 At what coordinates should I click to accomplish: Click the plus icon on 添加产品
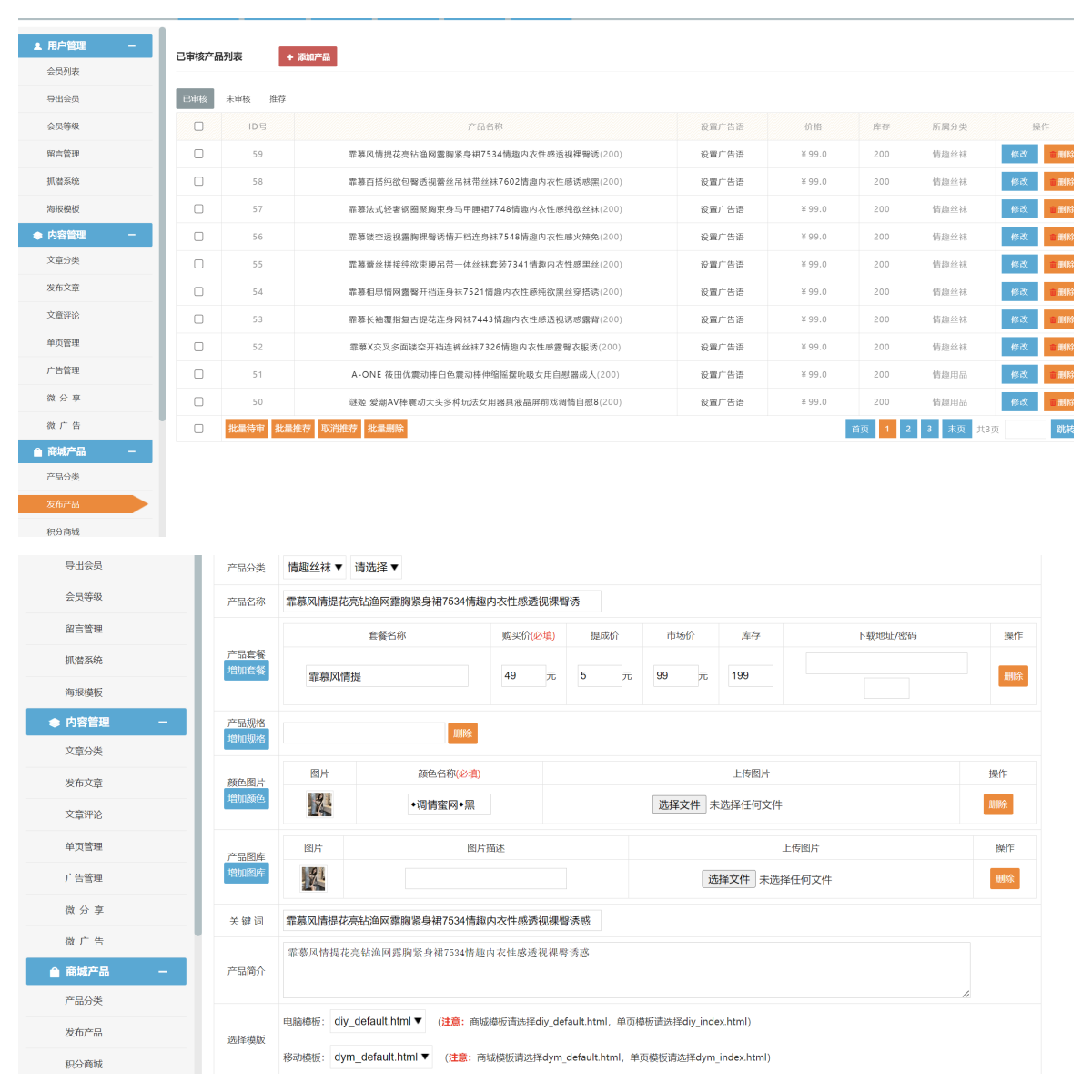click(x=289, y=57)
